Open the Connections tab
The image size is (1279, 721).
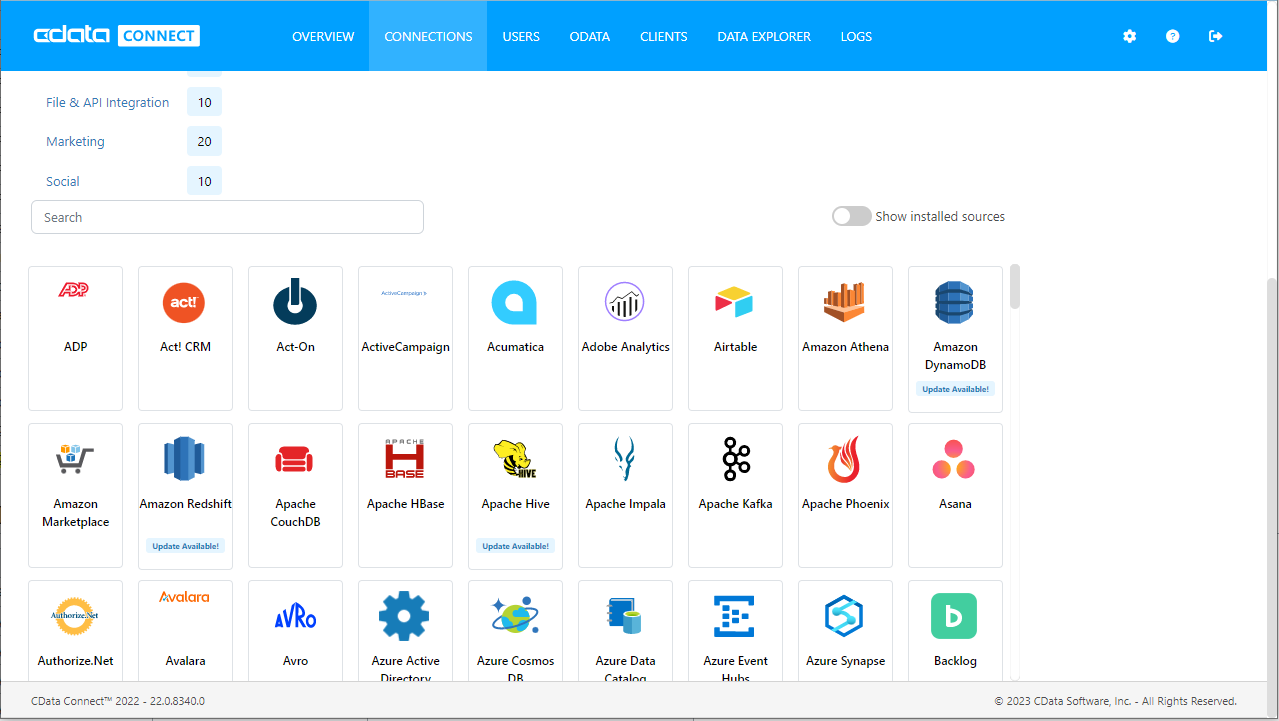[x=428, y=36]
